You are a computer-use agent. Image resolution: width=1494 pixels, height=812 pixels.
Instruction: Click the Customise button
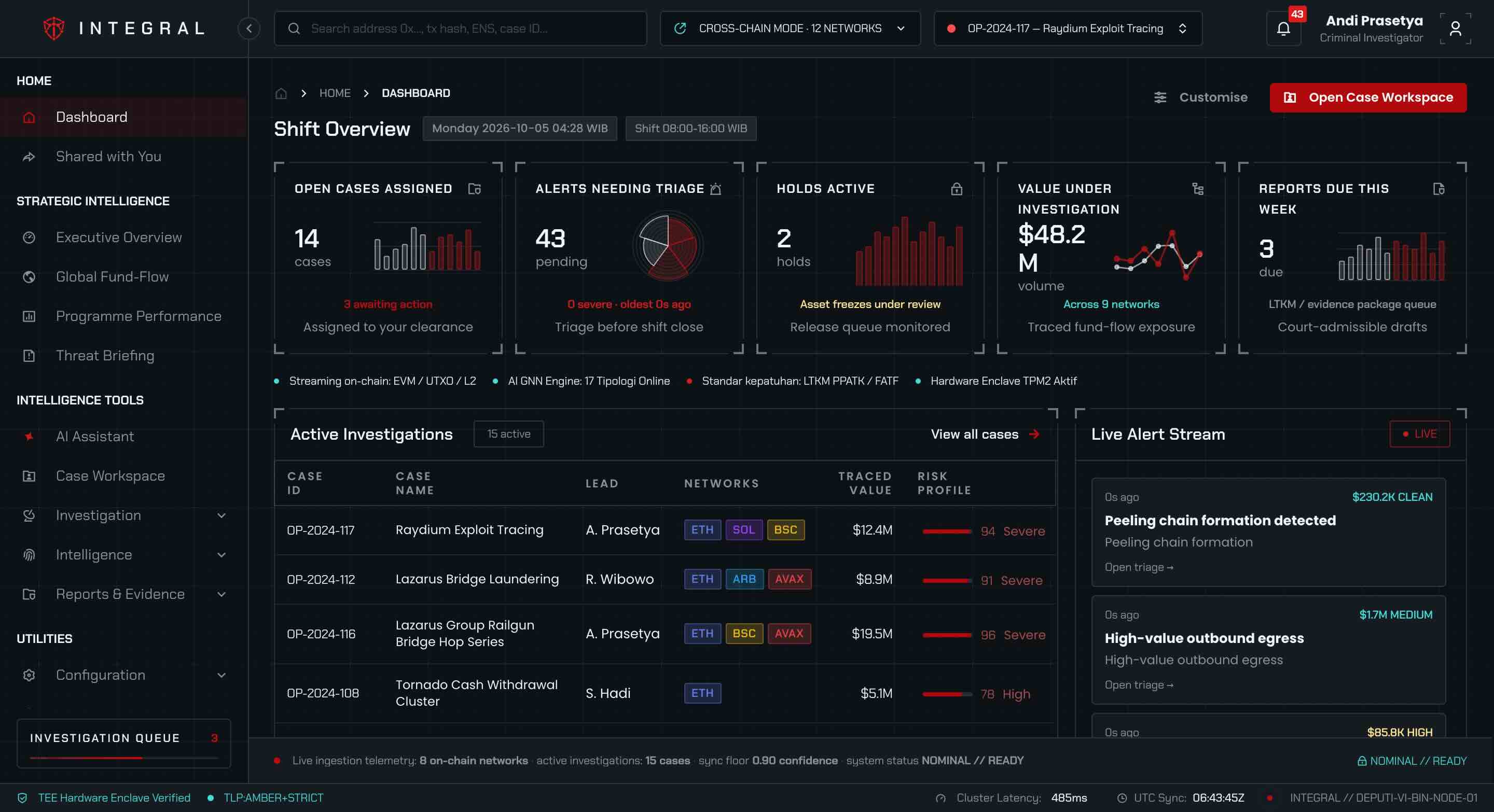click(x=1200, y=97)
